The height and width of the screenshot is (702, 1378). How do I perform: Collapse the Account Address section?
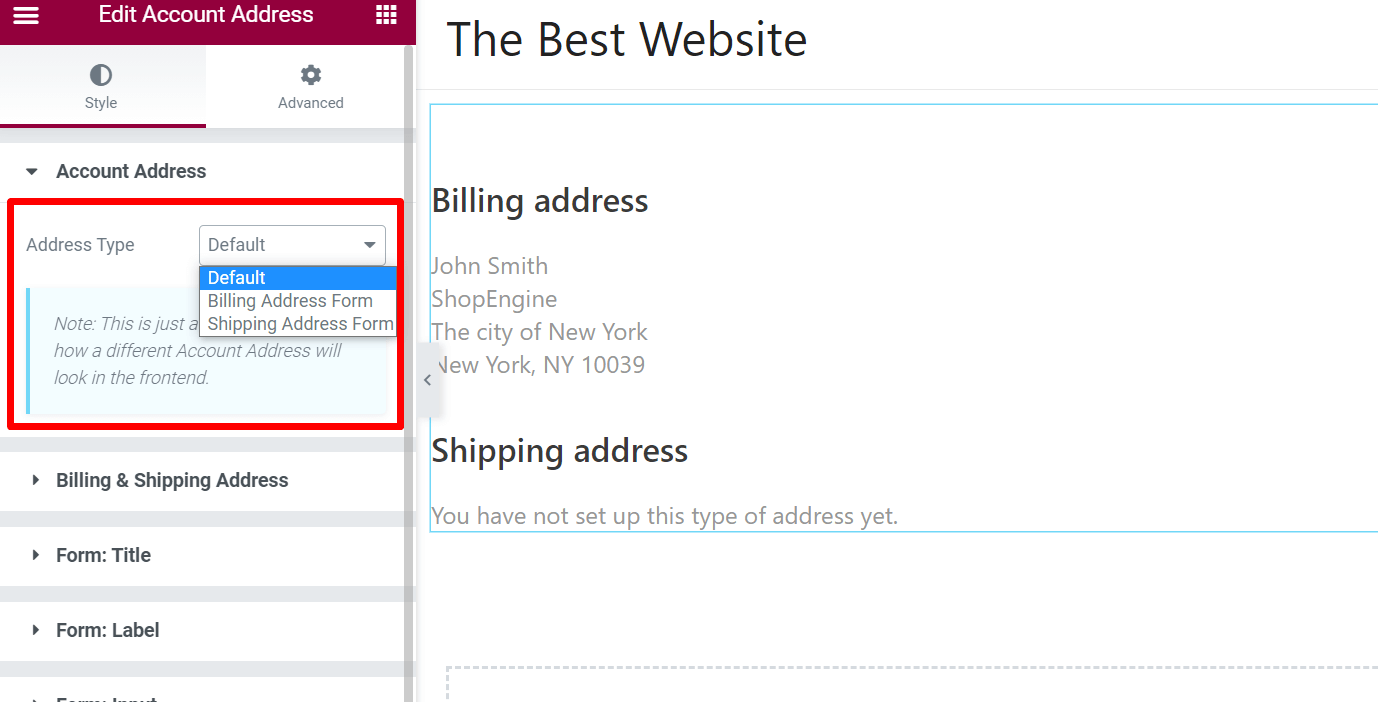point(131,171)
